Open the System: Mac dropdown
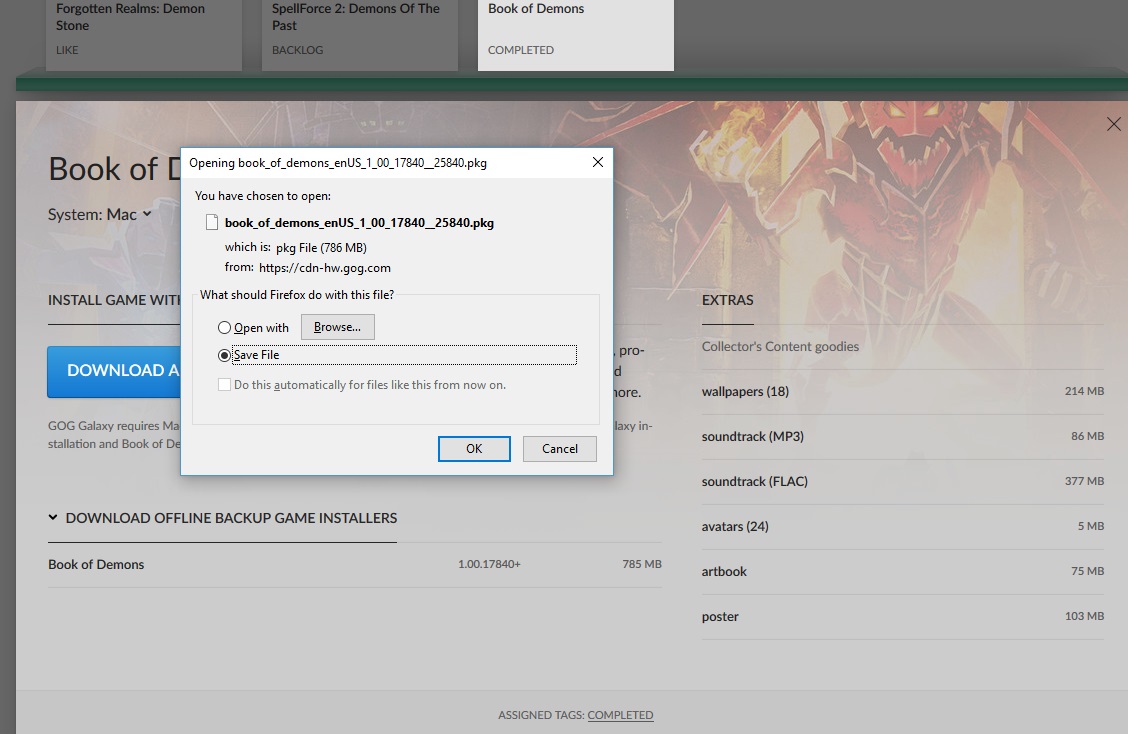Screen dimensions: 1128x734 100,214
